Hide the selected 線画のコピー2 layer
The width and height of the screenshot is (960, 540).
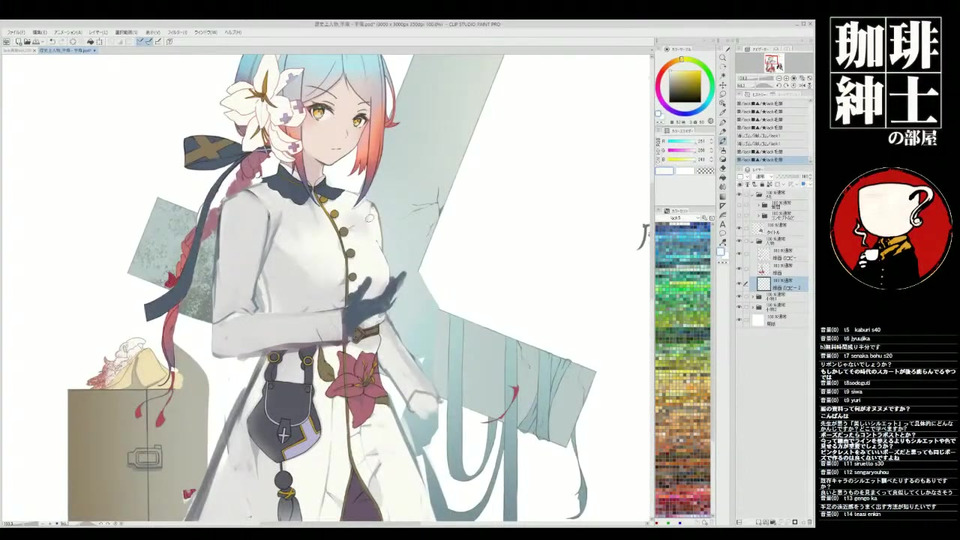[739, 283]
